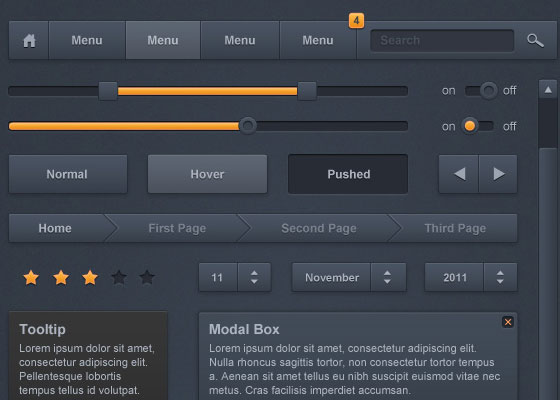Click the round handle of lower slider
The height and width of the screenshot is (400, 560).
[248, 126]
